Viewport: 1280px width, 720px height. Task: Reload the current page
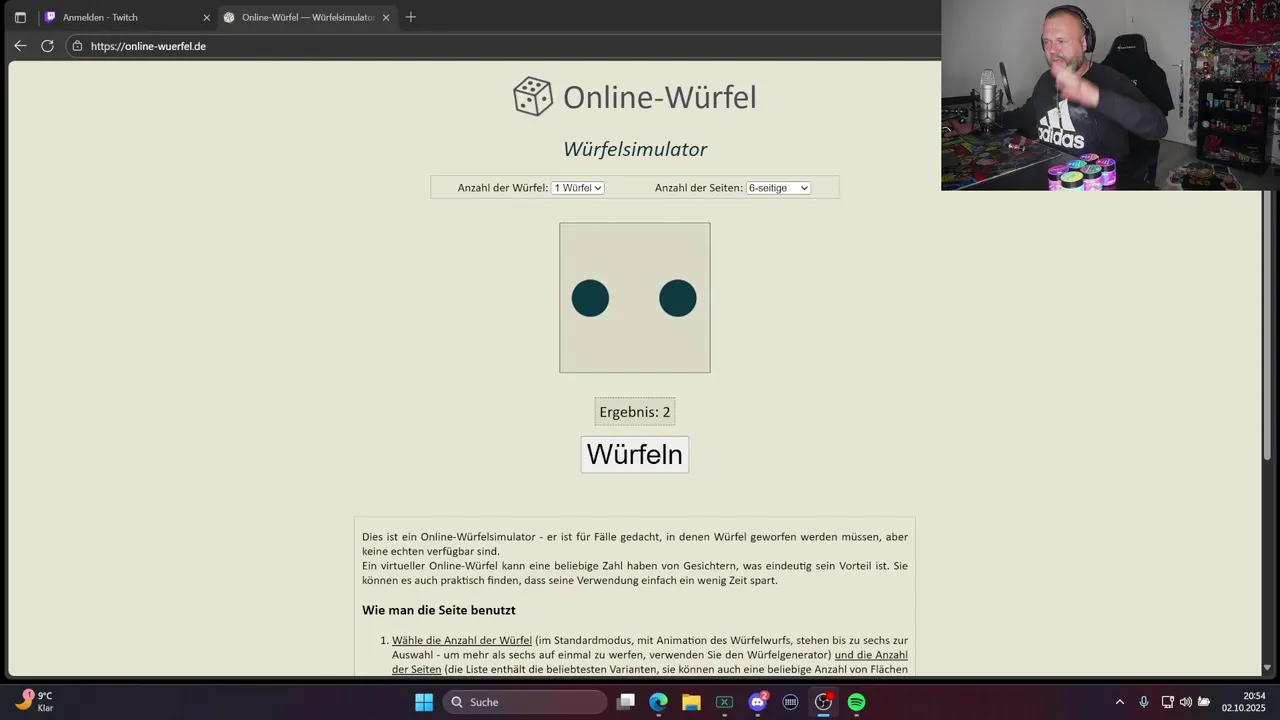(47, 46)
